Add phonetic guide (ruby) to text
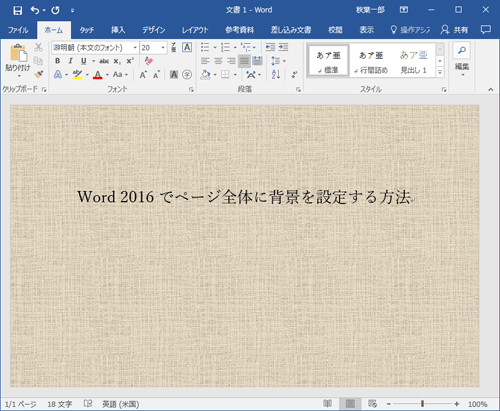Screen dimensions: 500x411 (x=174, y=48)
